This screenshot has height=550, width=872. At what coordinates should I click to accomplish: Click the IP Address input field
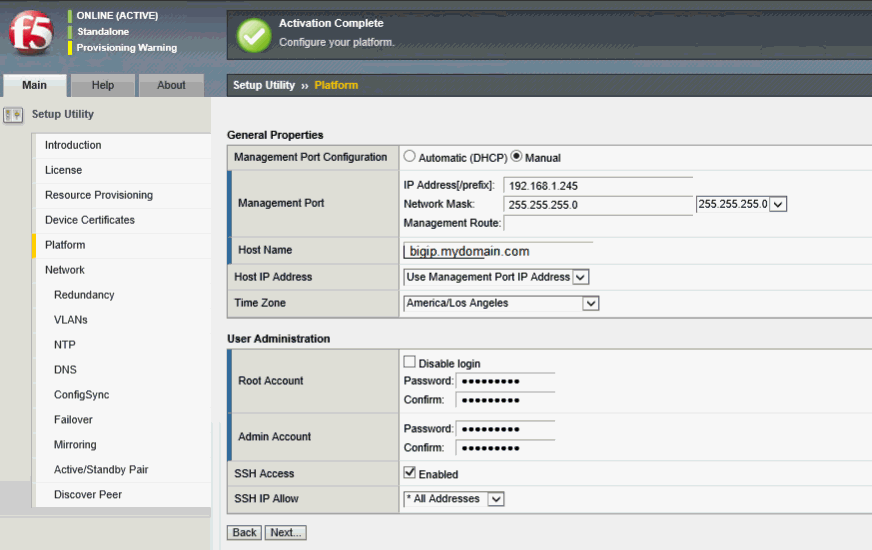coord(598,186)
